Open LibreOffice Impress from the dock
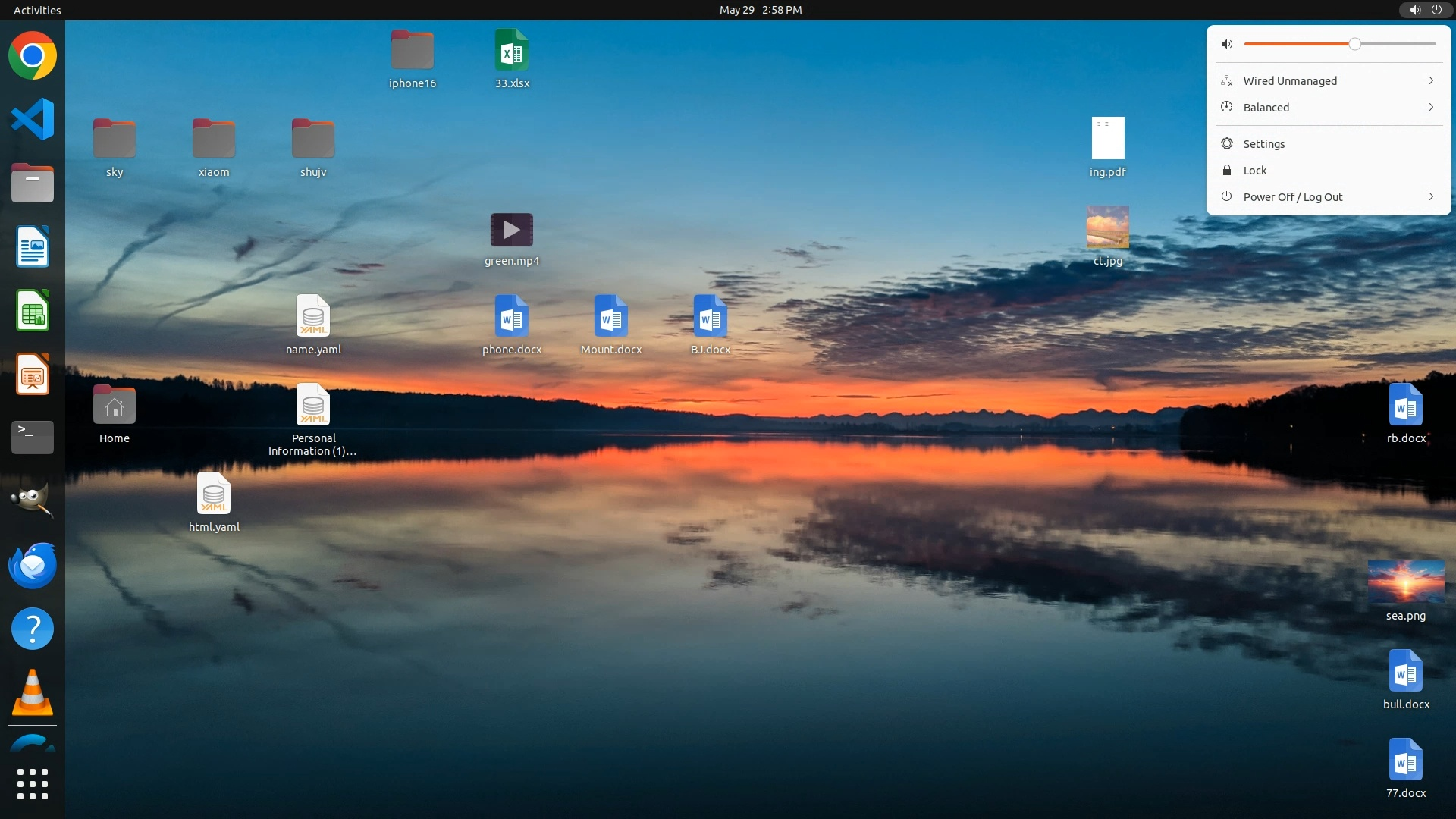 (33, 374)
